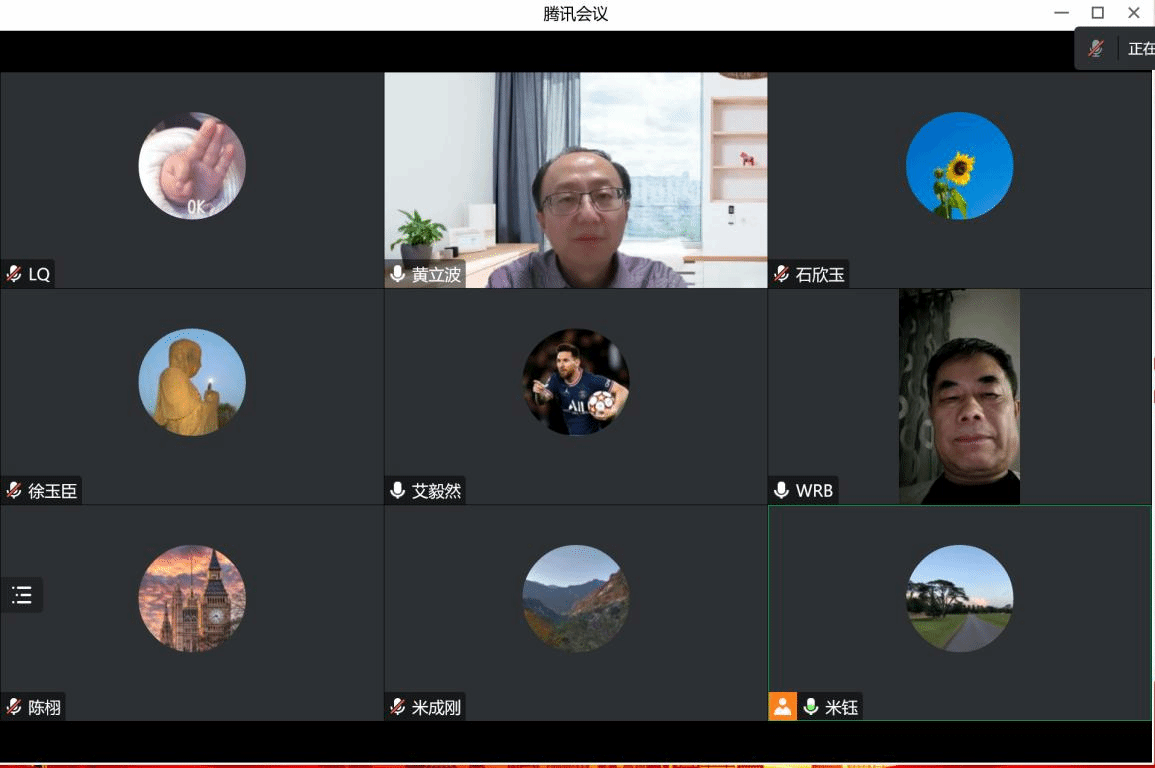Screen dimensions: 1155x768
Task: Select 黄立波's live video tile
Action: point(576,180)
